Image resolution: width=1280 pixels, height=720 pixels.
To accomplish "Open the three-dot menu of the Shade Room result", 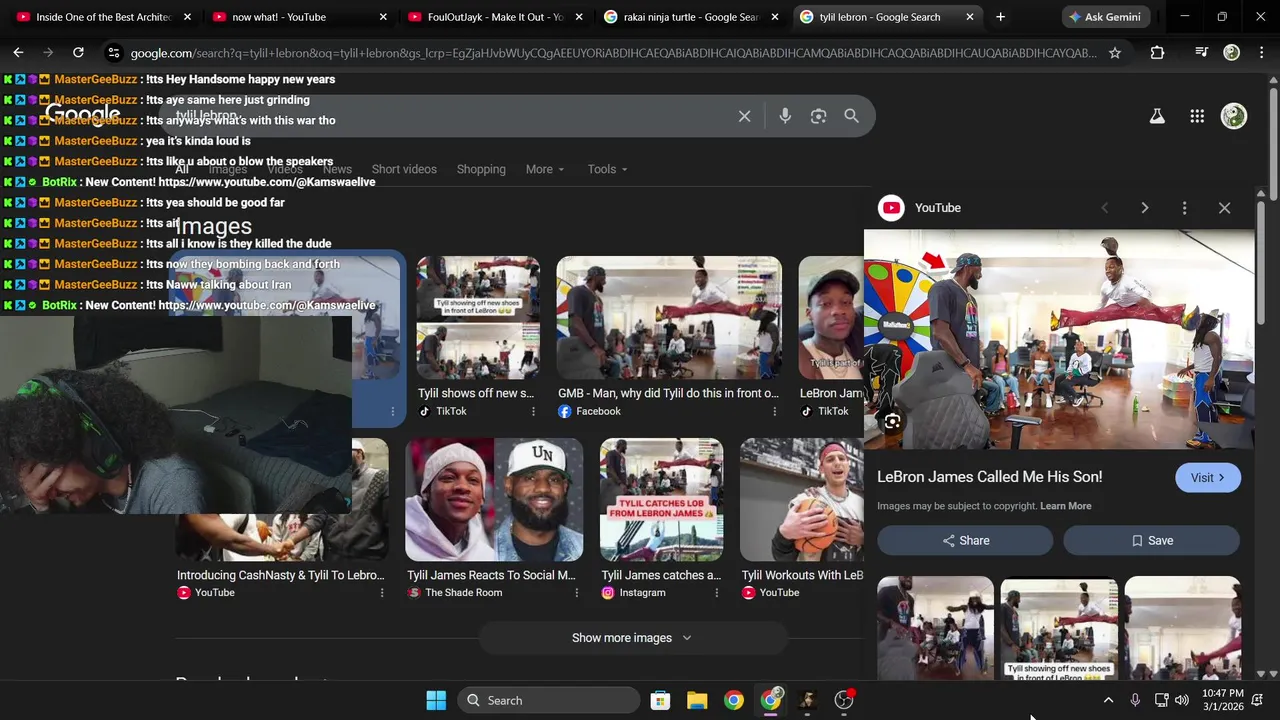I will [x=576, y=593].
